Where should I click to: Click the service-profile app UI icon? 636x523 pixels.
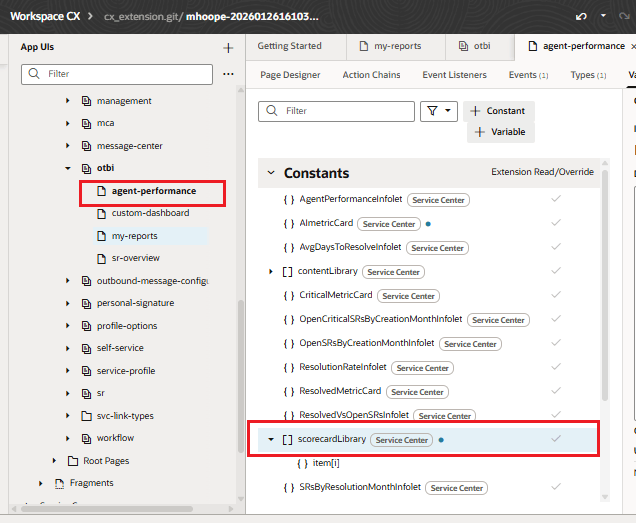(x=86, y=370)
